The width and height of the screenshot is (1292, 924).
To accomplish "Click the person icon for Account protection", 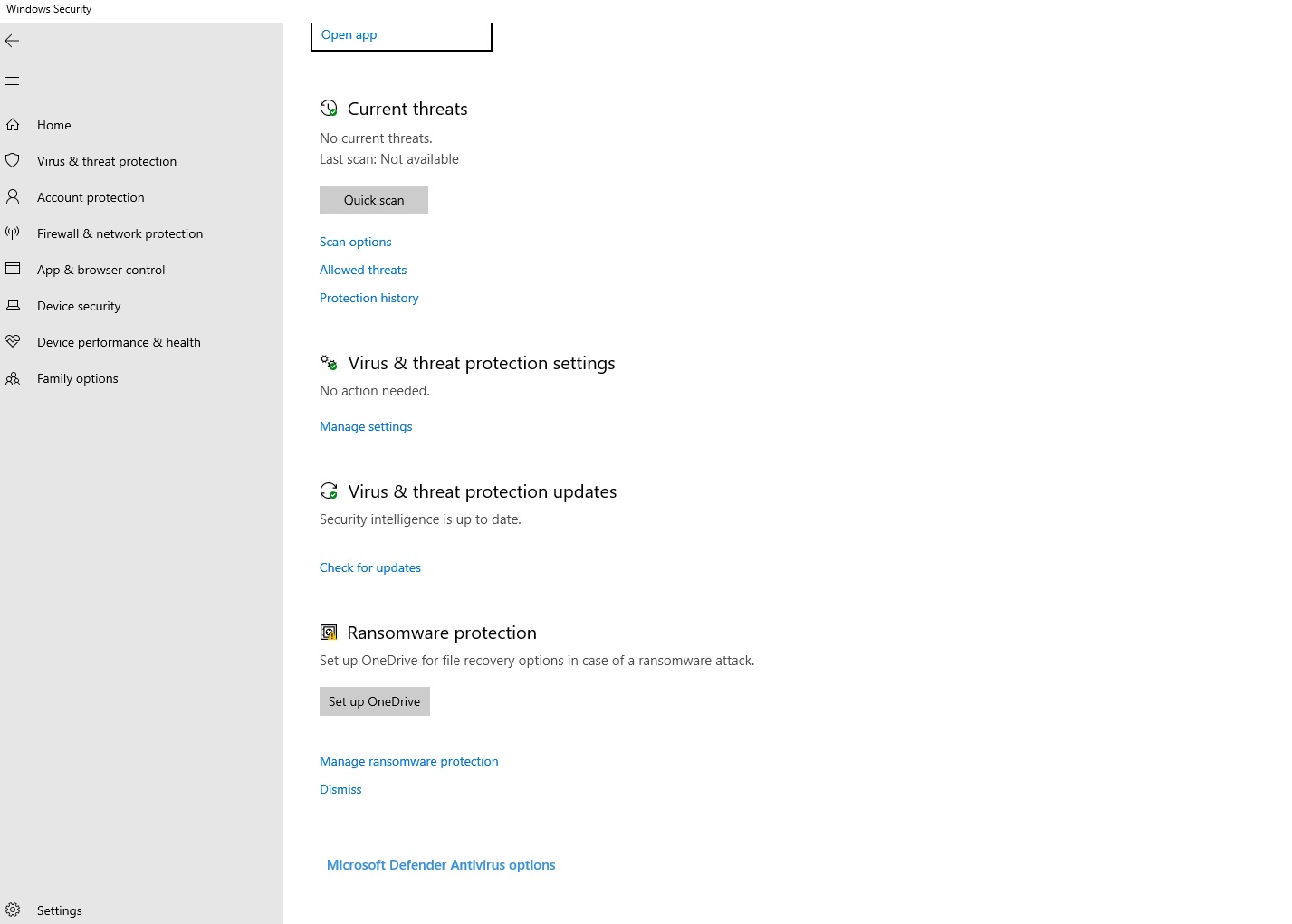I will (13, 197).
